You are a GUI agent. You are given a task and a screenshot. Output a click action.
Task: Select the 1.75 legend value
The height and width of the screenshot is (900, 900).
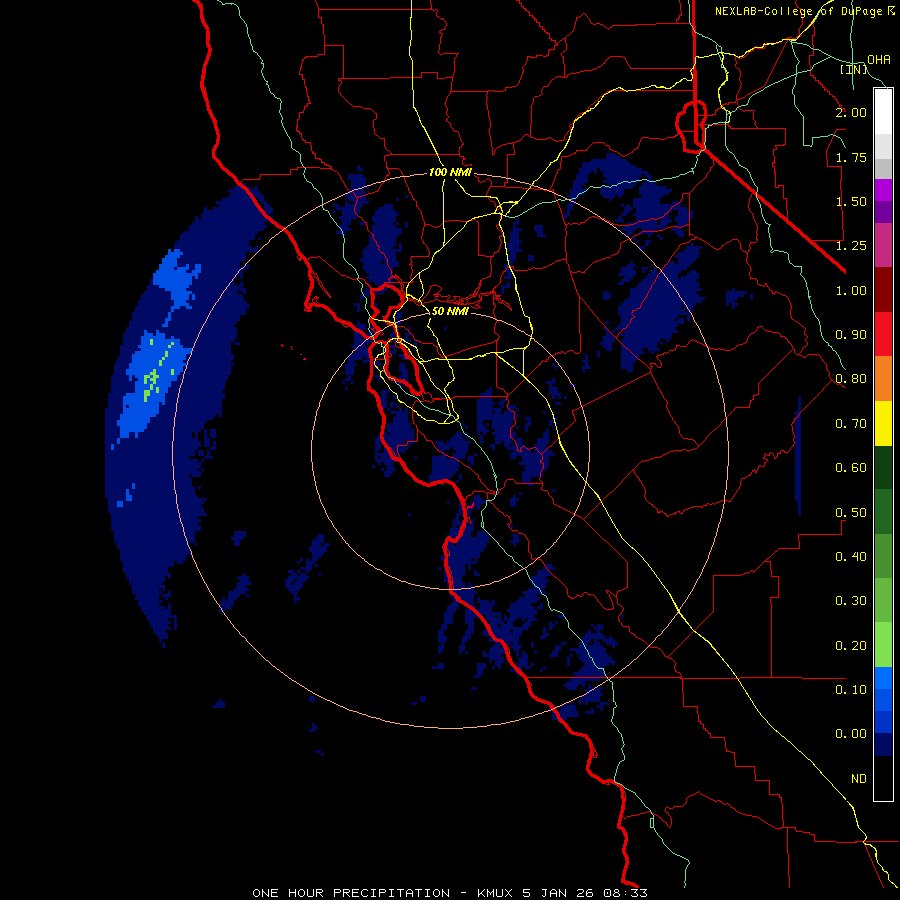click(851, 157)
